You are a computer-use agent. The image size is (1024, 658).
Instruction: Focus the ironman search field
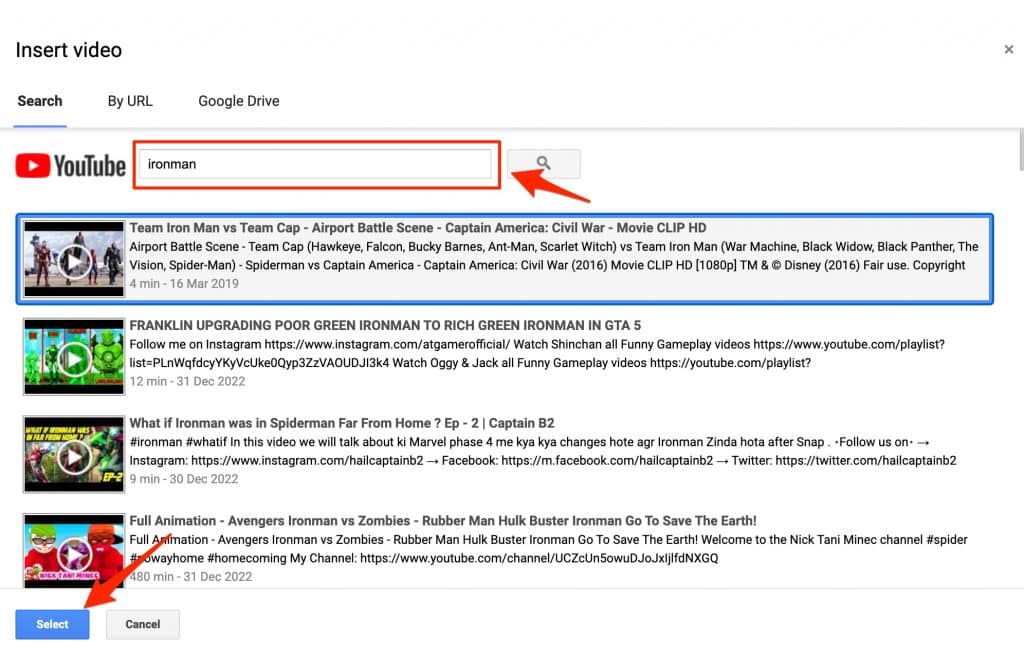coord(315,164)
